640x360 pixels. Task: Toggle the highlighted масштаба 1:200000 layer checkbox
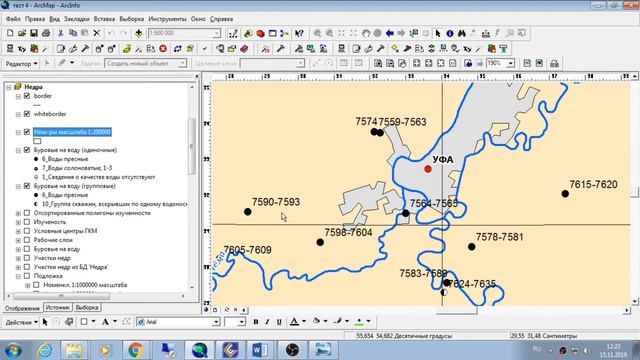27,132
